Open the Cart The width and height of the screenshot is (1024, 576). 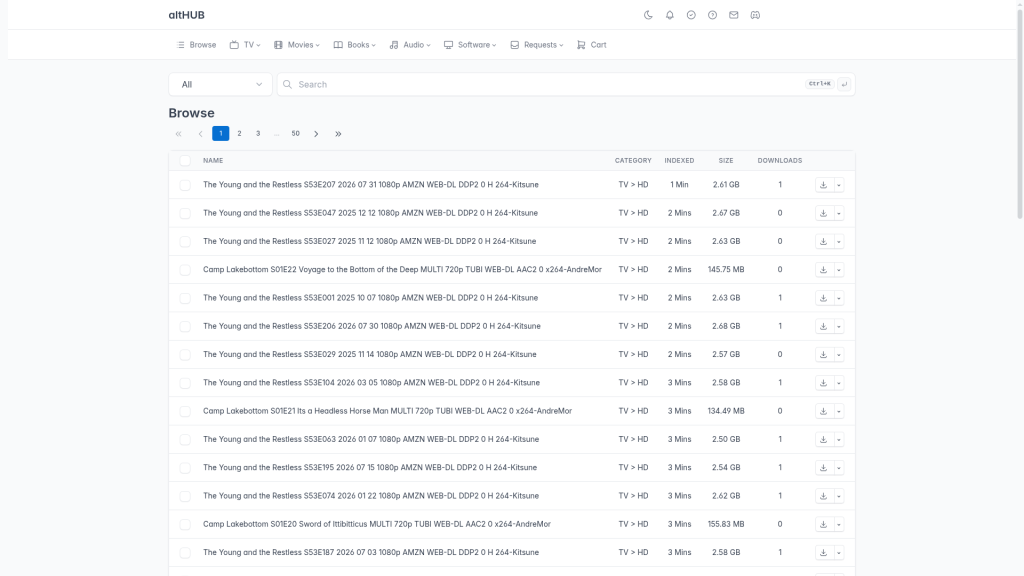[x=592, y=45]
